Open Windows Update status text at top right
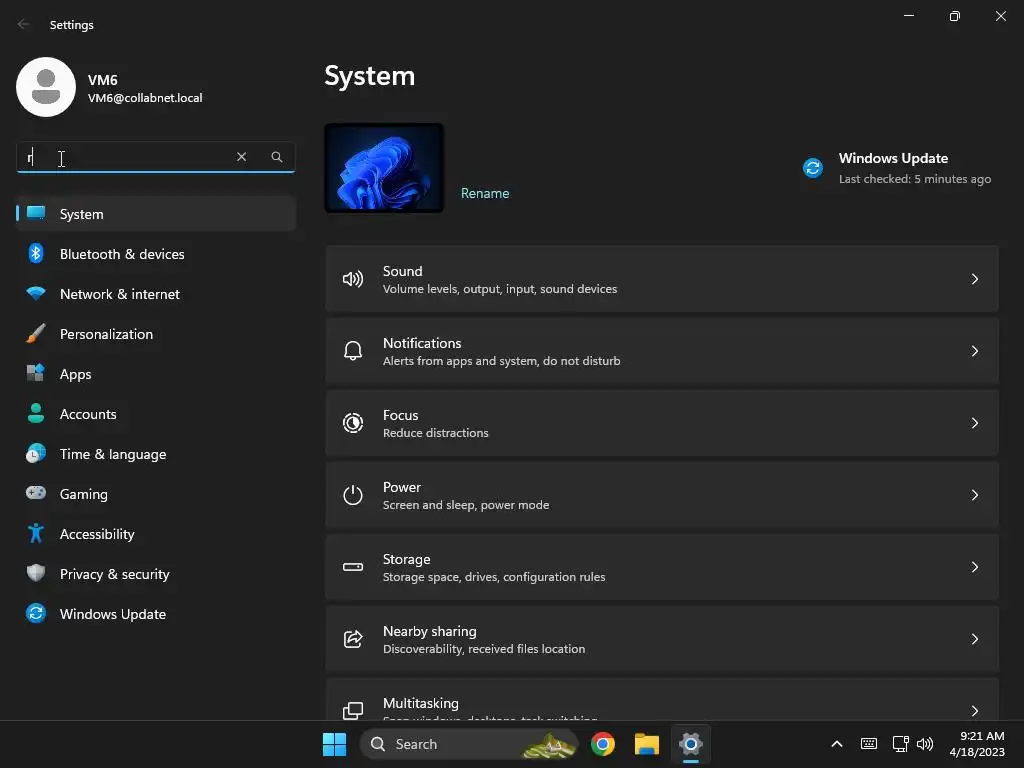The height and width of the screenshot is (768, 1024). tap(914, 168)
